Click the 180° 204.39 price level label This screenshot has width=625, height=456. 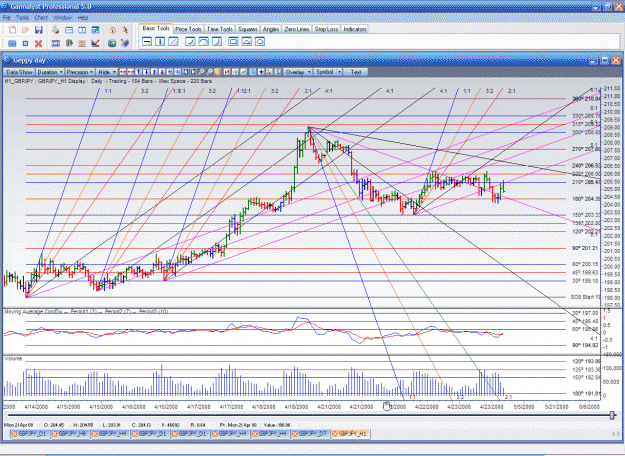pyautogui.click(x=586, y=199)
